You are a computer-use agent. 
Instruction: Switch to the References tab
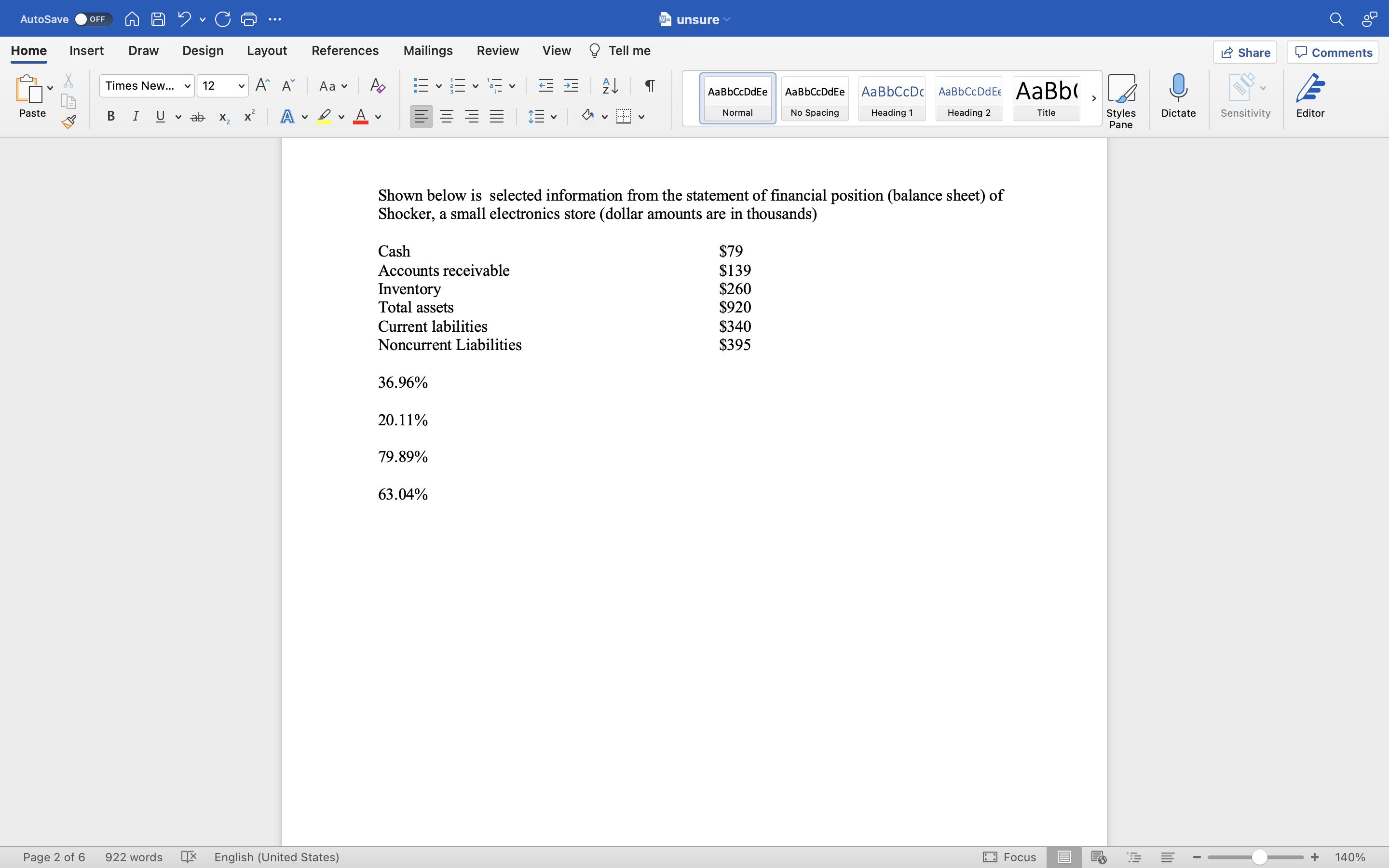point(344,51)
